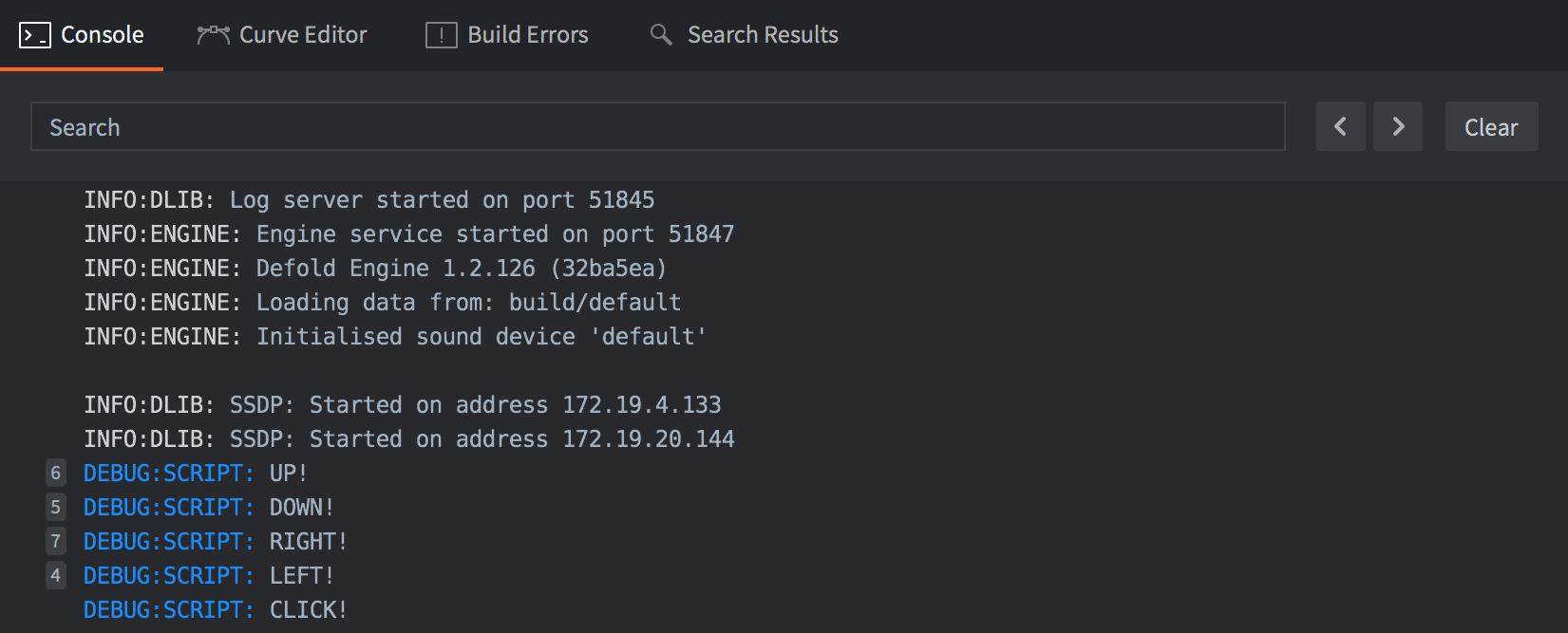
Task: Focus the console Search field
Action: click(657, 126)
